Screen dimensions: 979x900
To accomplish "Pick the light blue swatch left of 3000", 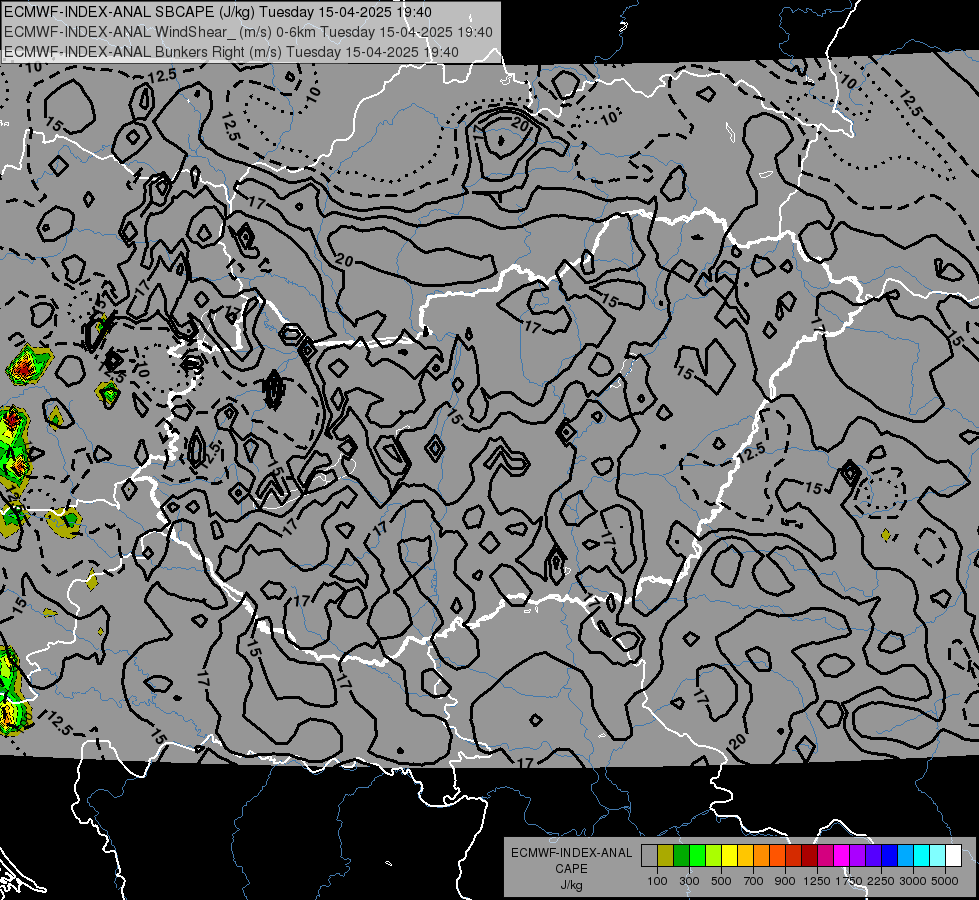I will 905,856.
